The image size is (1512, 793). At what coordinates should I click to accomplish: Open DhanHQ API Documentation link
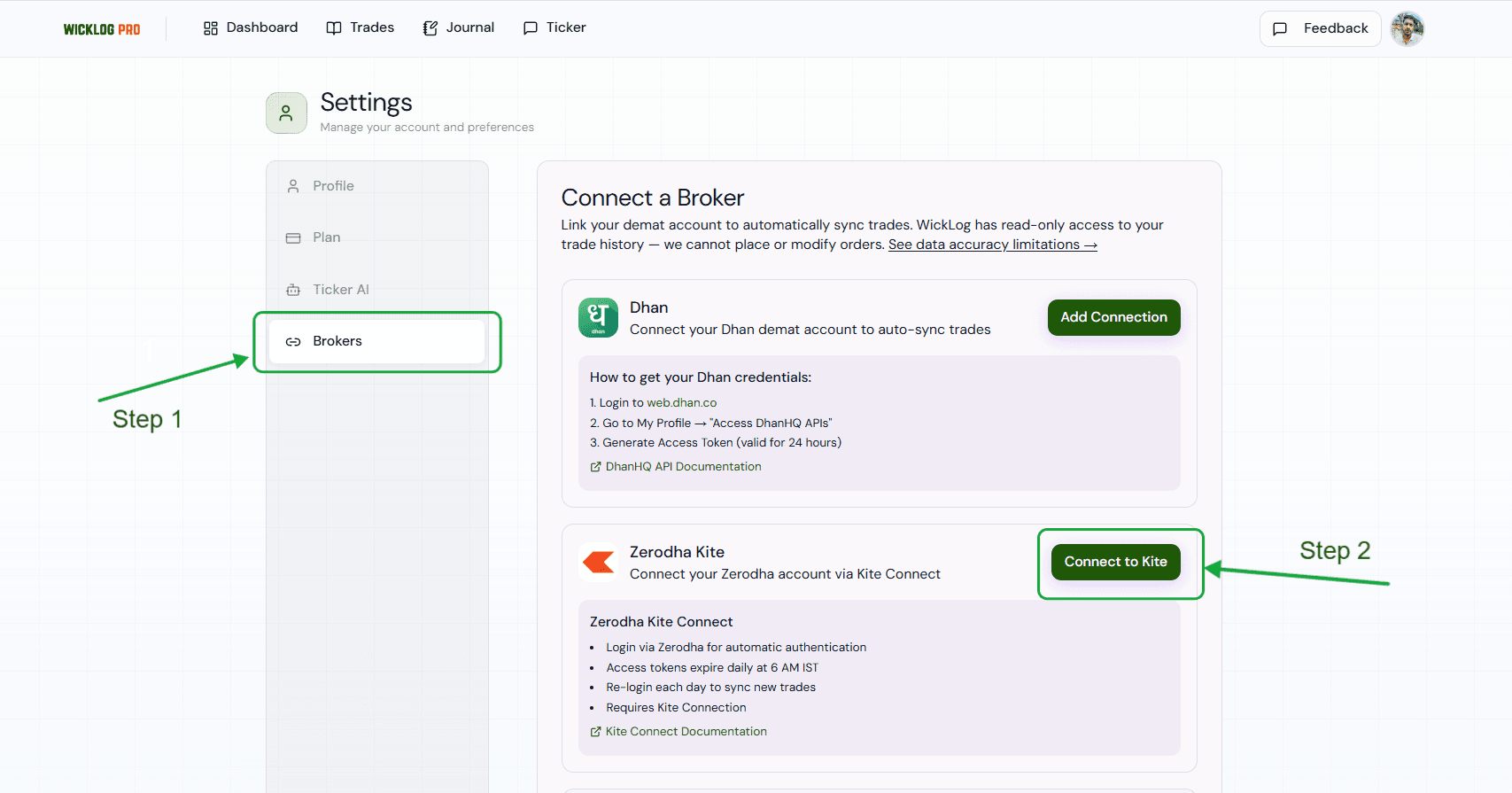click(x=676, y=466)
